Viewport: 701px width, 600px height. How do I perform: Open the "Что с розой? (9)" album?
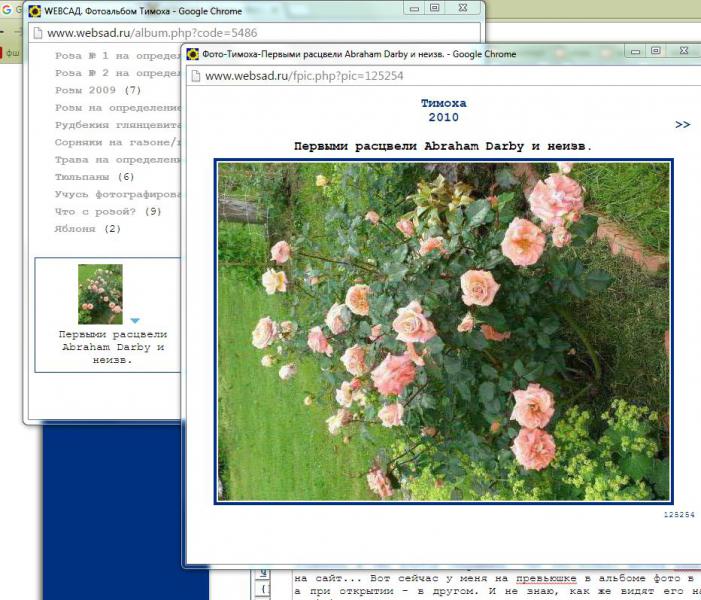pos(108,212)
